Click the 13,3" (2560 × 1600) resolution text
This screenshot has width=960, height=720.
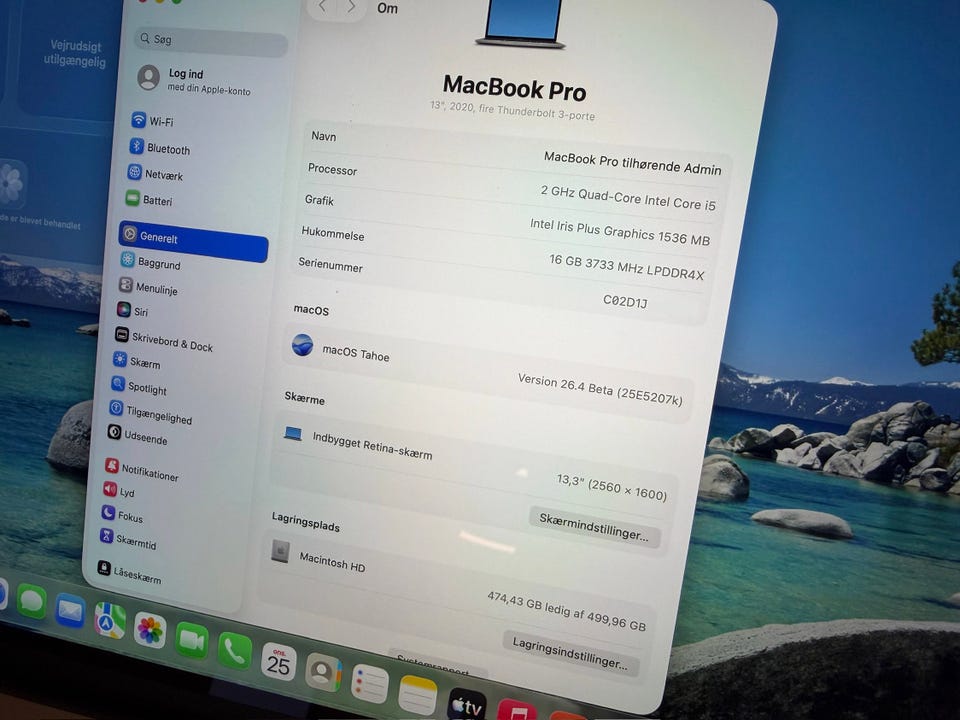(612, 487)
